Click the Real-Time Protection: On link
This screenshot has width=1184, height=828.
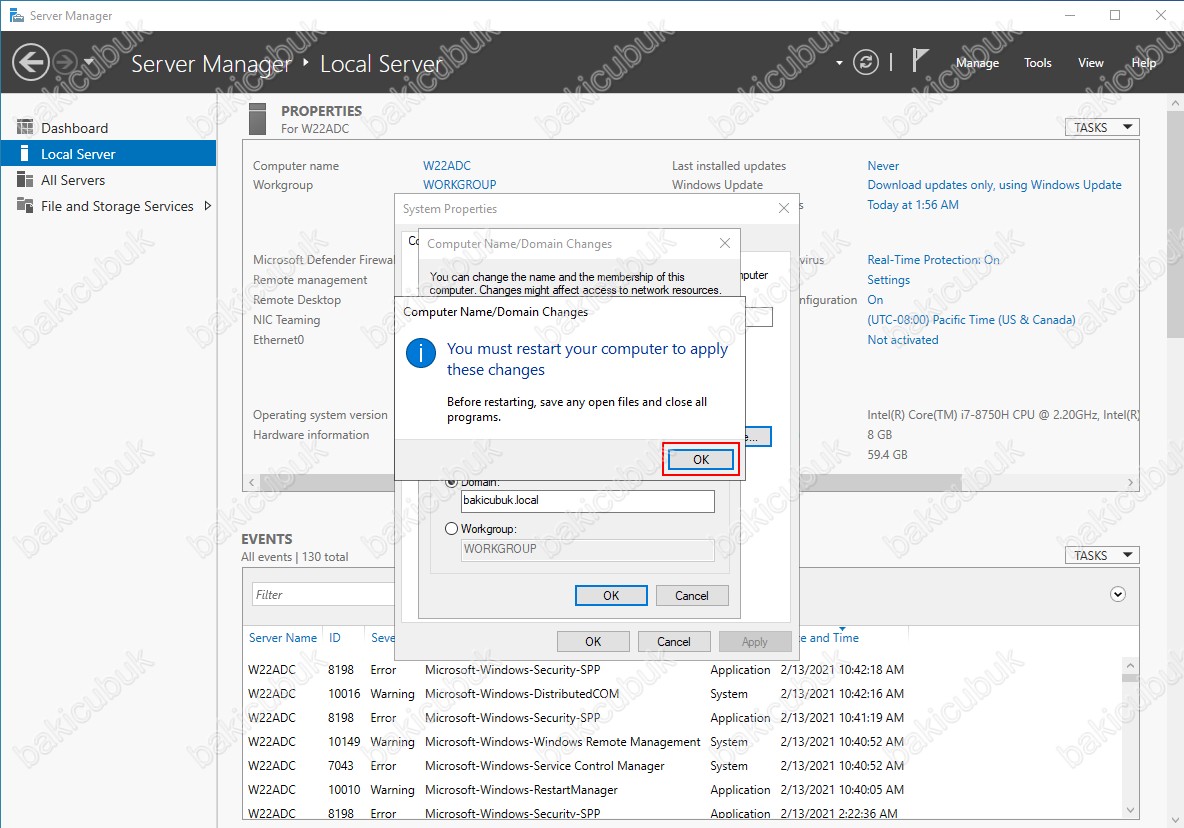pos(933,260)
